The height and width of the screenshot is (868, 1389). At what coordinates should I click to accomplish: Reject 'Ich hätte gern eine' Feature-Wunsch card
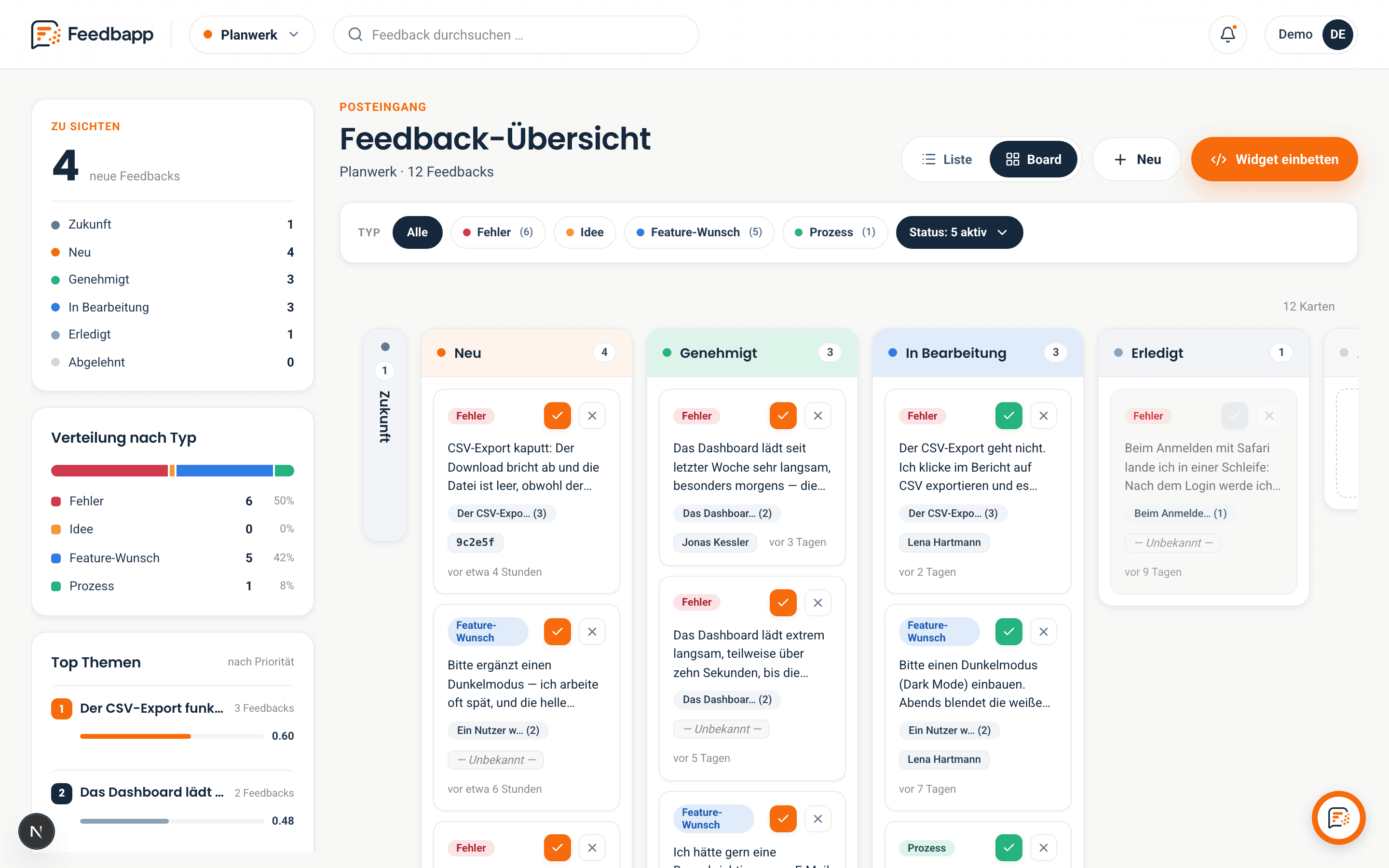click(818, 819)
